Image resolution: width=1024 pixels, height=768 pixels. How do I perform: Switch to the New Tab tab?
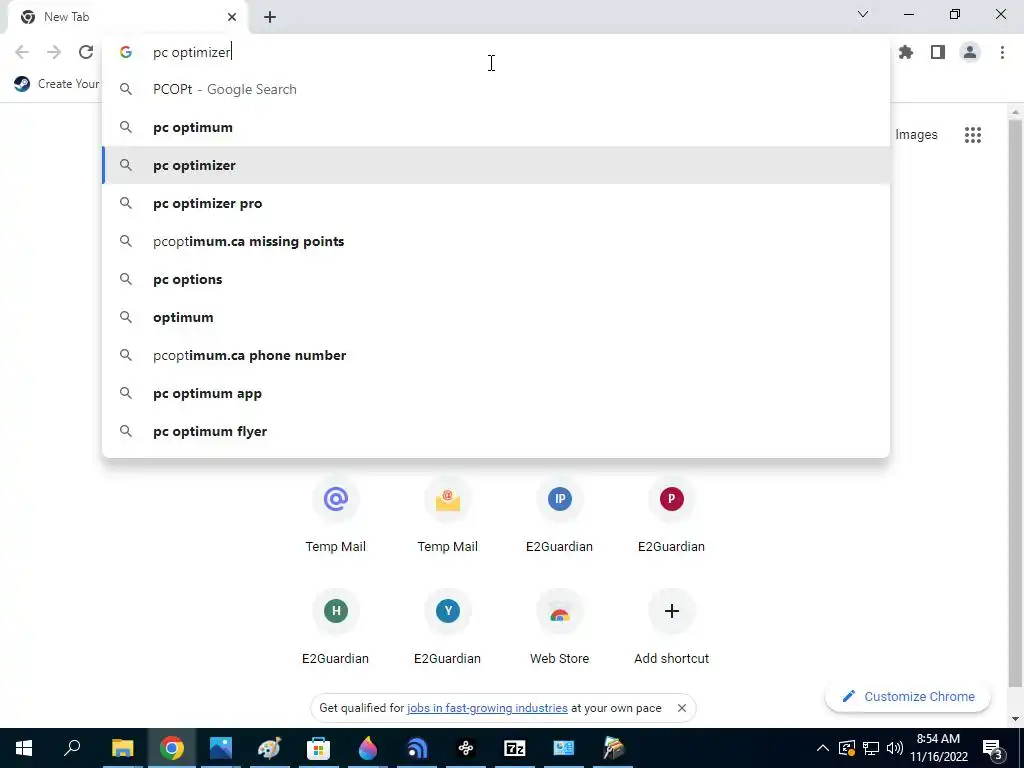pyautogui.click(x=127, y=17)
